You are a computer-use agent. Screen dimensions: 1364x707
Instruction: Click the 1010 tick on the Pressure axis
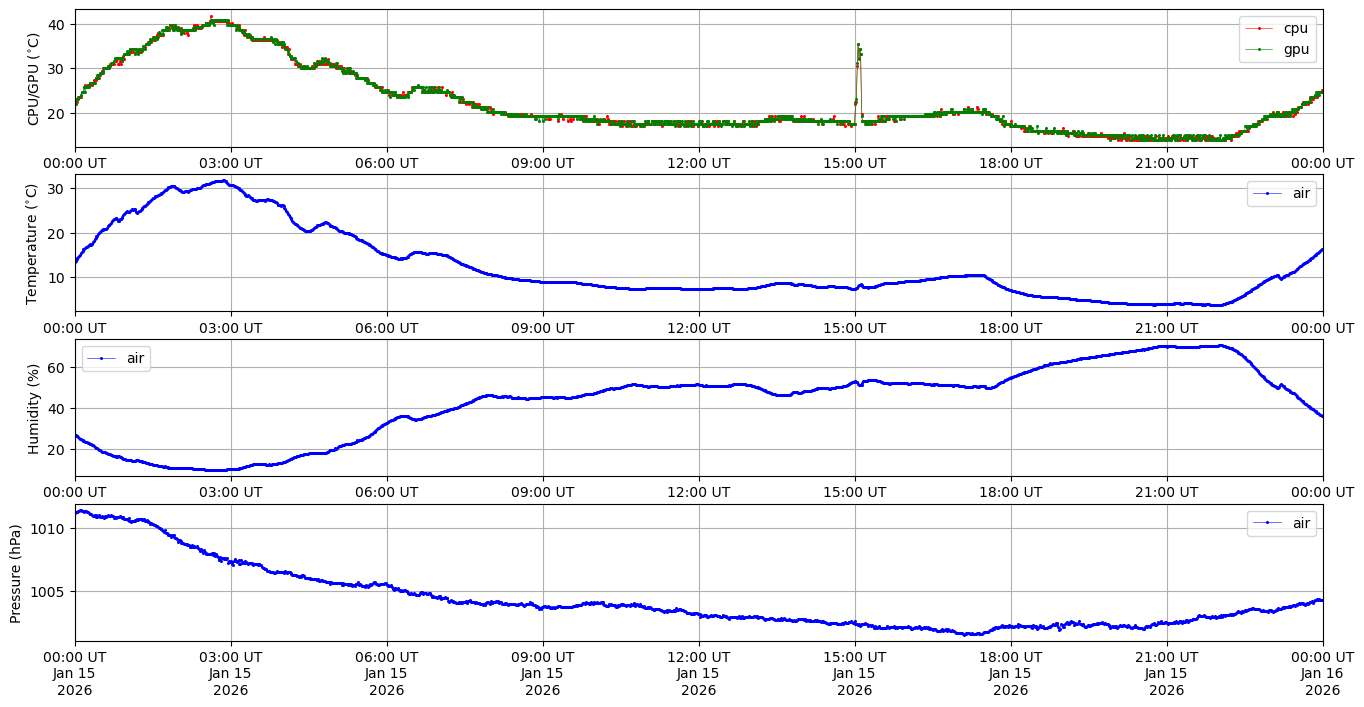click(51, 528)
